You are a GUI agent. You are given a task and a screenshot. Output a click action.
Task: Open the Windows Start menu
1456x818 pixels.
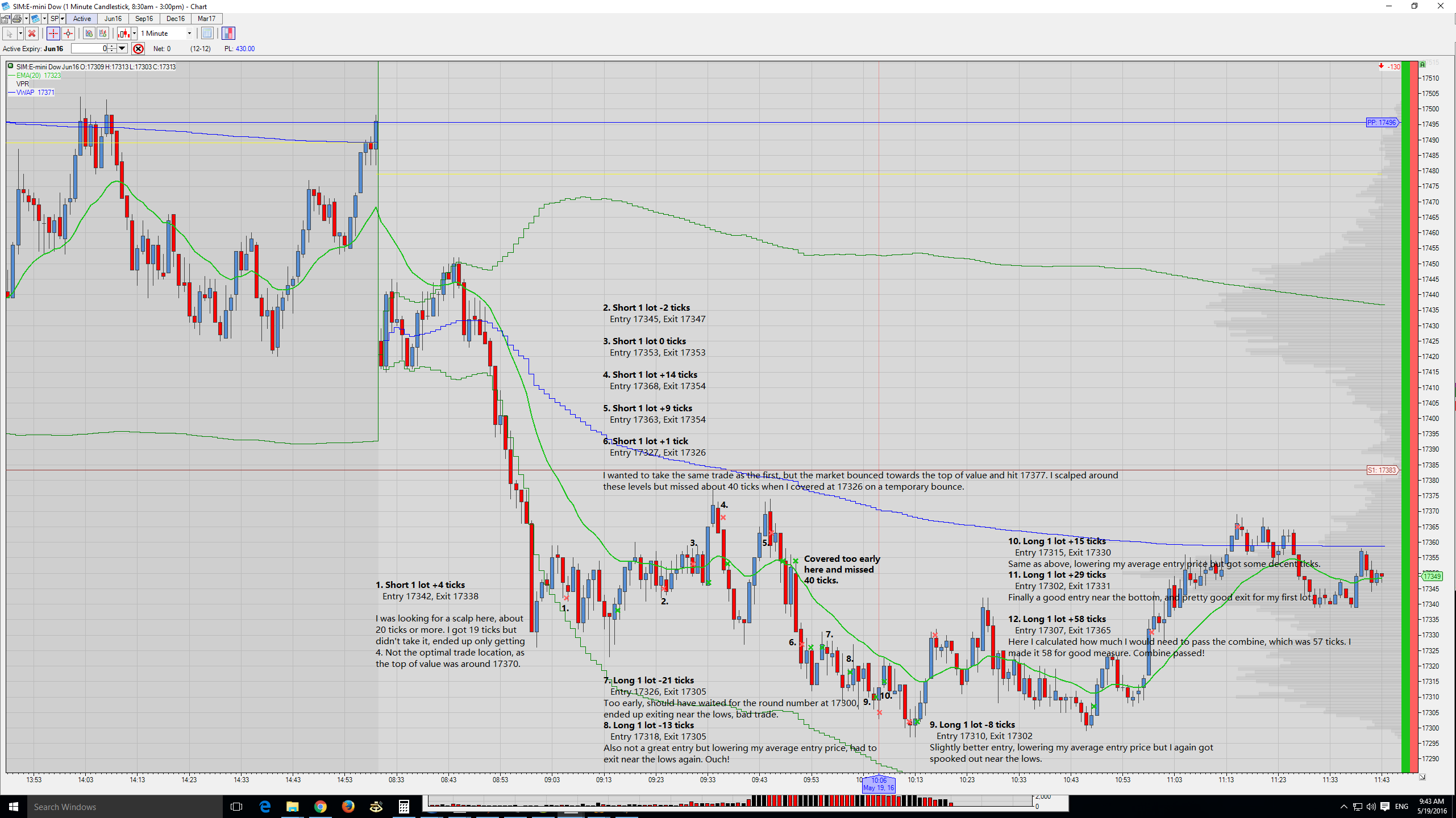pos(14,807)
